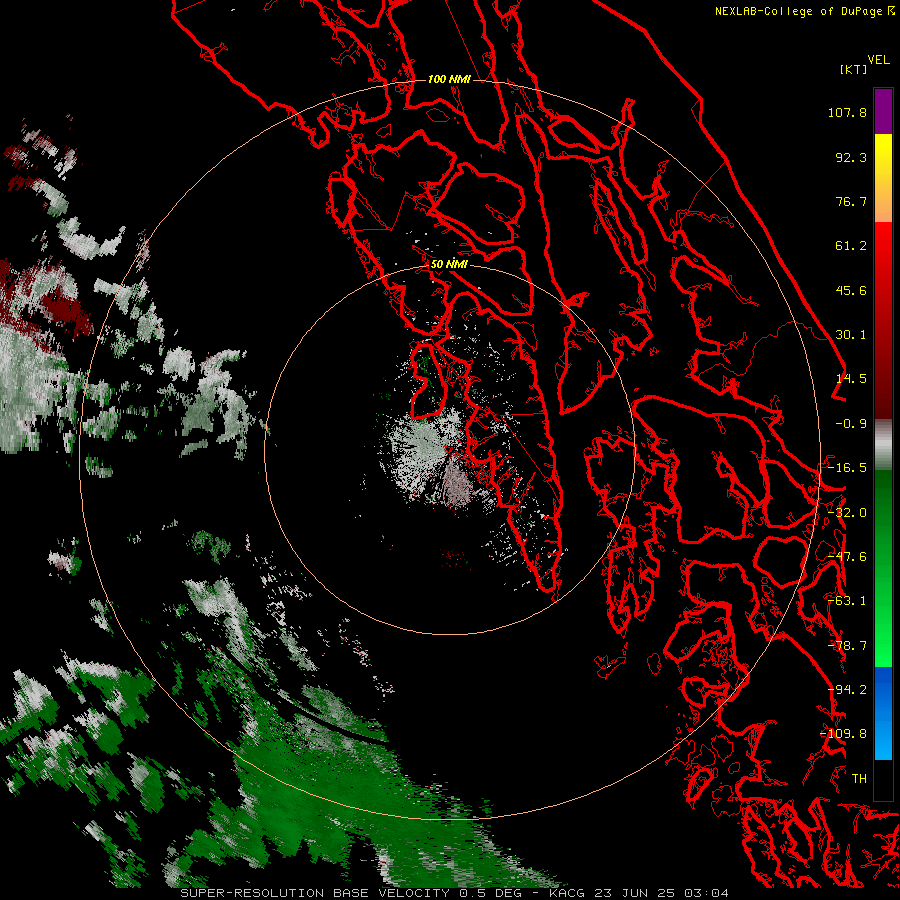This screenshot has width=900, height=900.
Task: Click the 100 NMI range ring label
Action: [449, 79]
